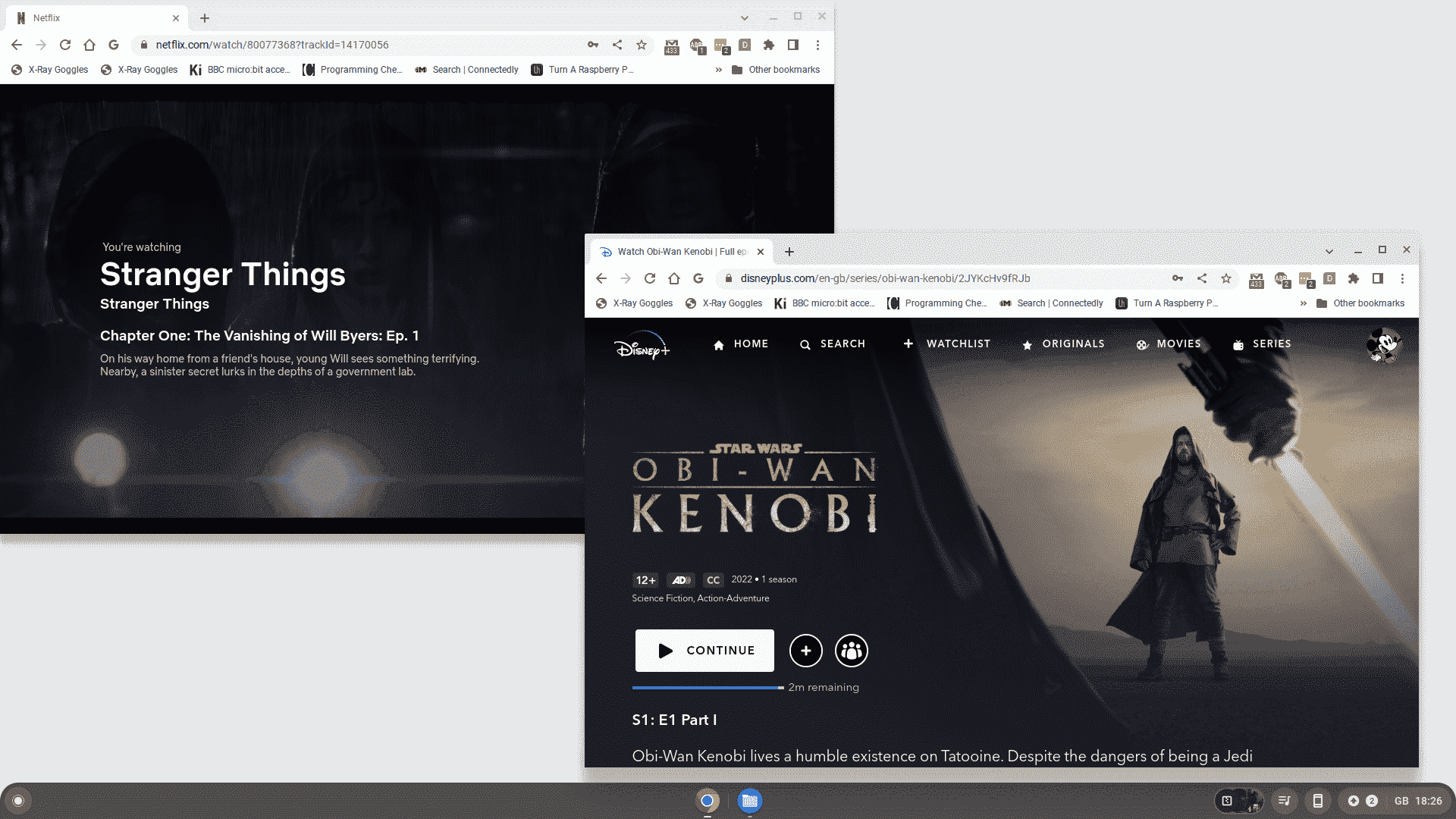Expand hidden bookmarks chevron in Netflix window

(719, 70)
